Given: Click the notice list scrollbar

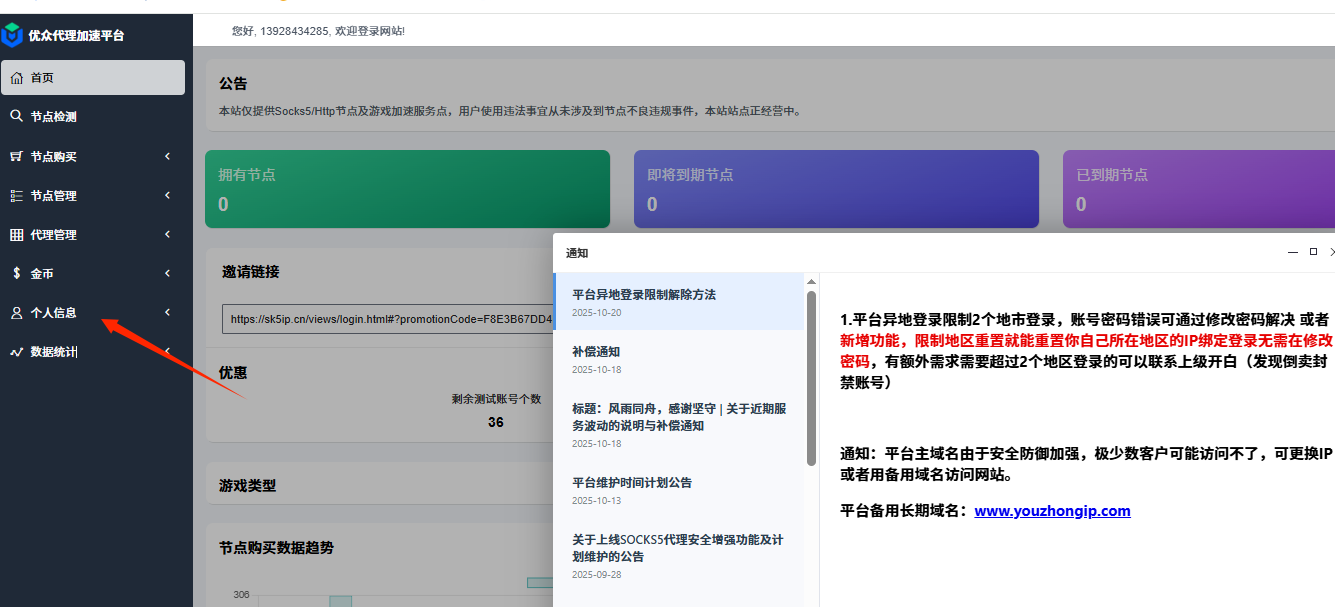Looking at the screenshot, I should pyautogui.click(x=811, y=378).
